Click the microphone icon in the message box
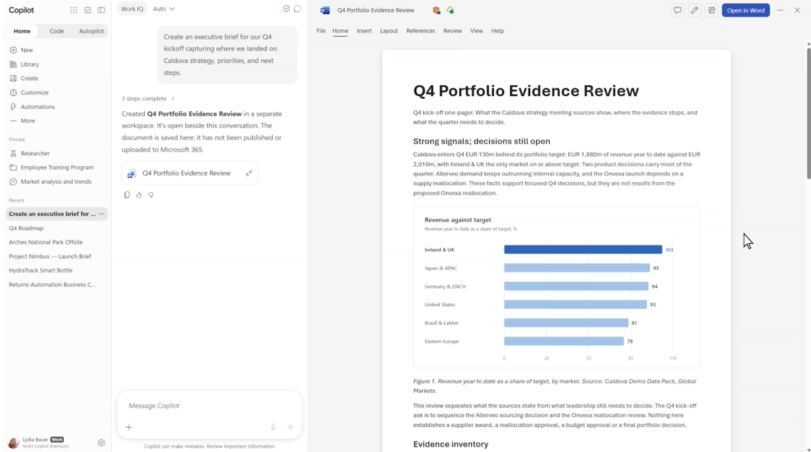 click(273, 427)
